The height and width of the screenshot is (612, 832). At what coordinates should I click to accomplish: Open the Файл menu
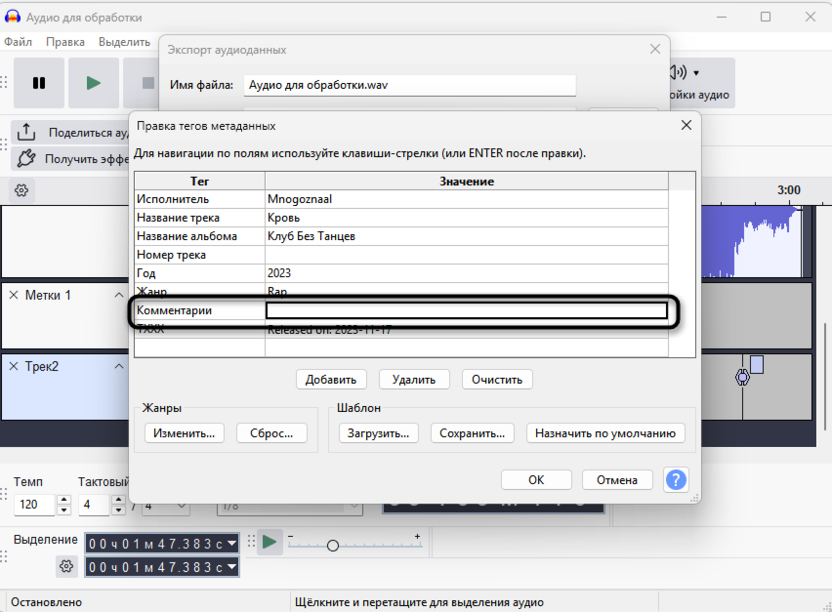click(18, 41)
